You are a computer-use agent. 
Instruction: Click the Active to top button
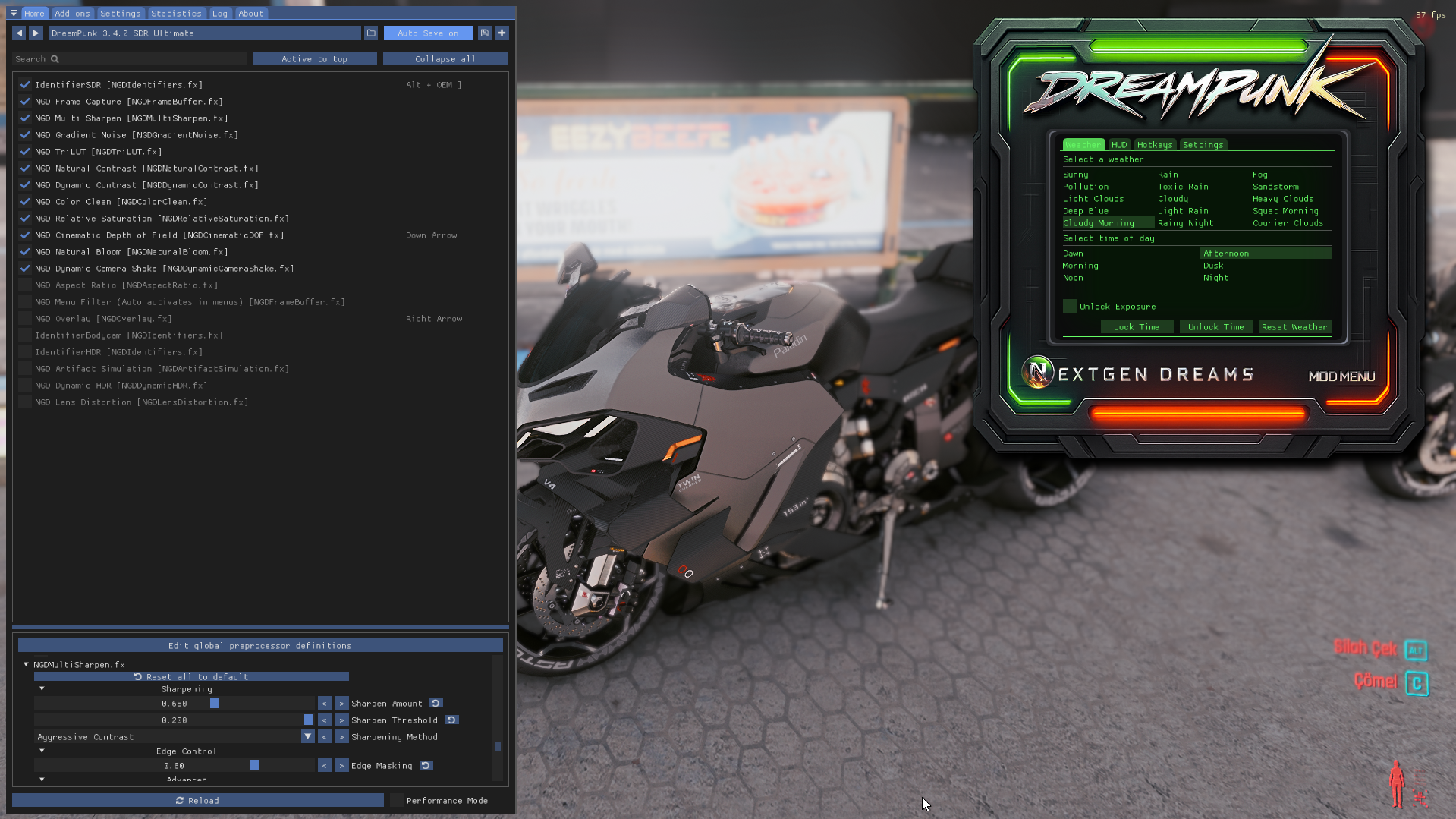click(314, 59)
